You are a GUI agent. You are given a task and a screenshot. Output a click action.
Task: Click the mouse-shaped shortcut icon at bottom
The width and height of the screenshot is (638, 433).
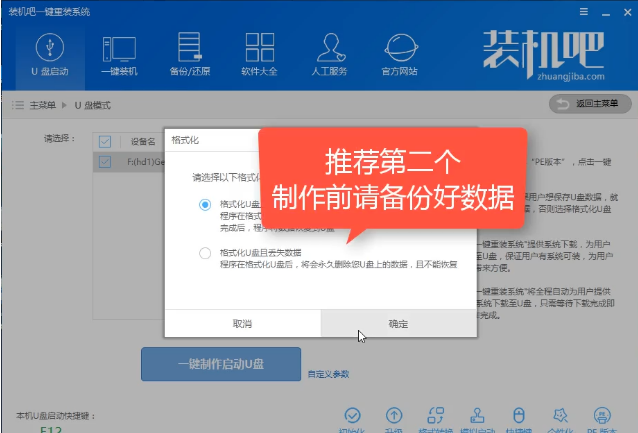tap(518, 415)
